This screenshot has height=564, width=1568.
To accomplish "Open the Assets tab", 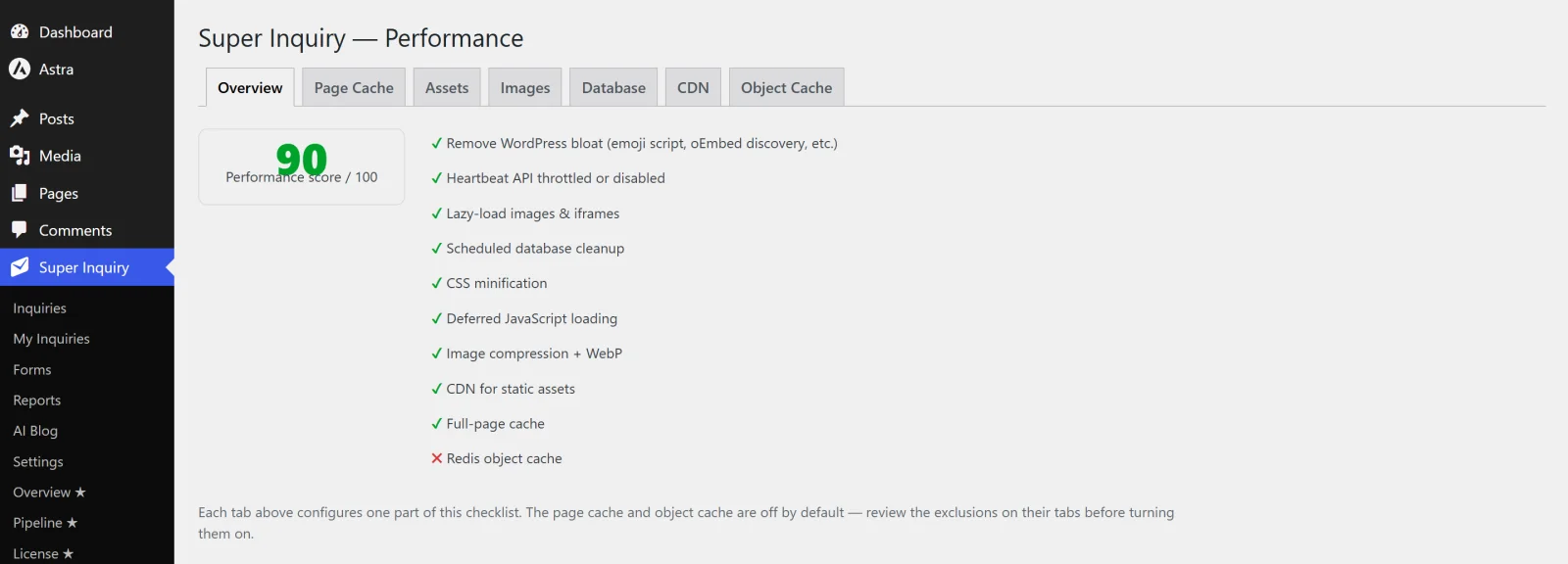I will click(x=447, y=87).
